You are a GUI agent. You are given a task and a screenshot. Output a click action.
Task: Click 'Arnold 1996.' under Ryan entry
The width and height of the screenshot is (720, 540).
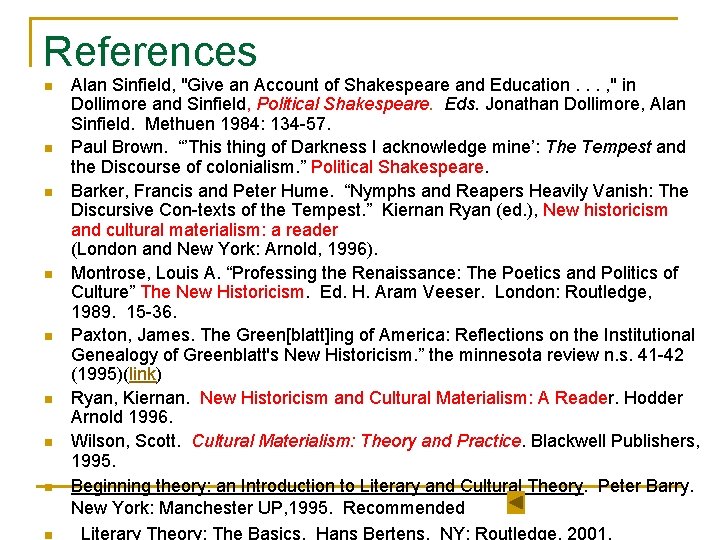122,417
